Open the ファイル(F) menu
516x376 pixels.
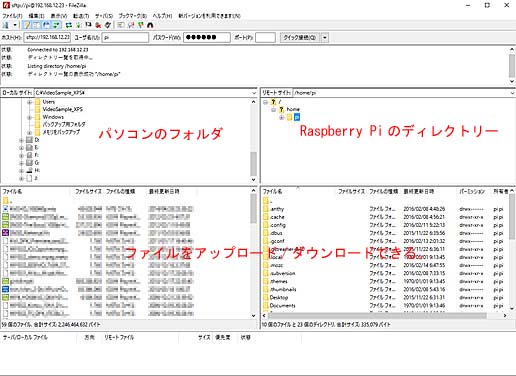click(x=12, y=16)
